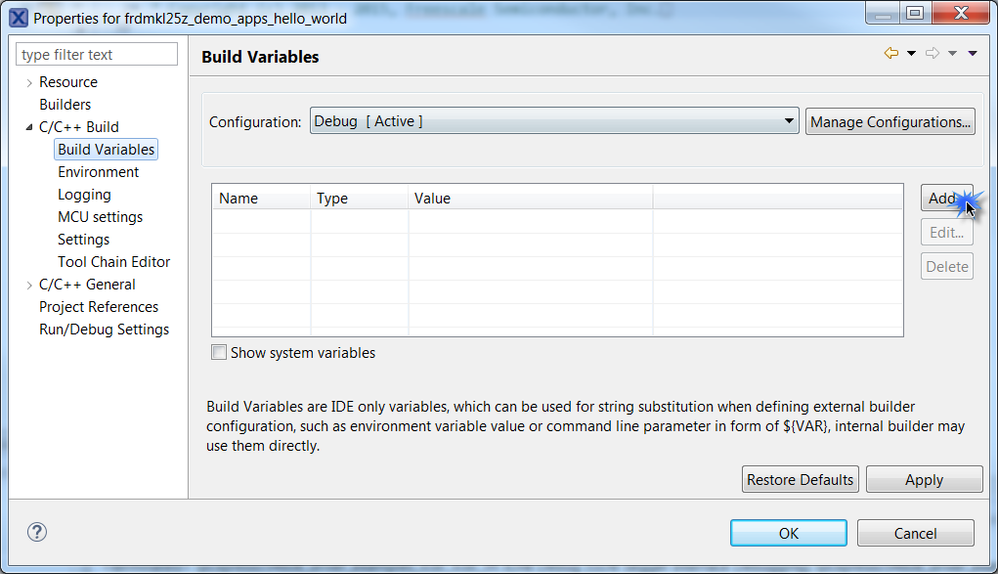Click Manage Configurations button

890,122
